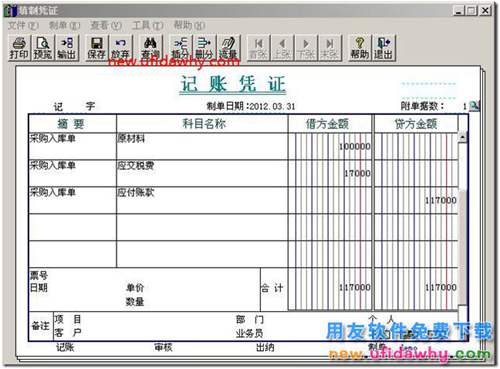The width and height of the screenshot is (500, 369).
Task: Click debit amount 17000
Action: [x=357, y=173]
